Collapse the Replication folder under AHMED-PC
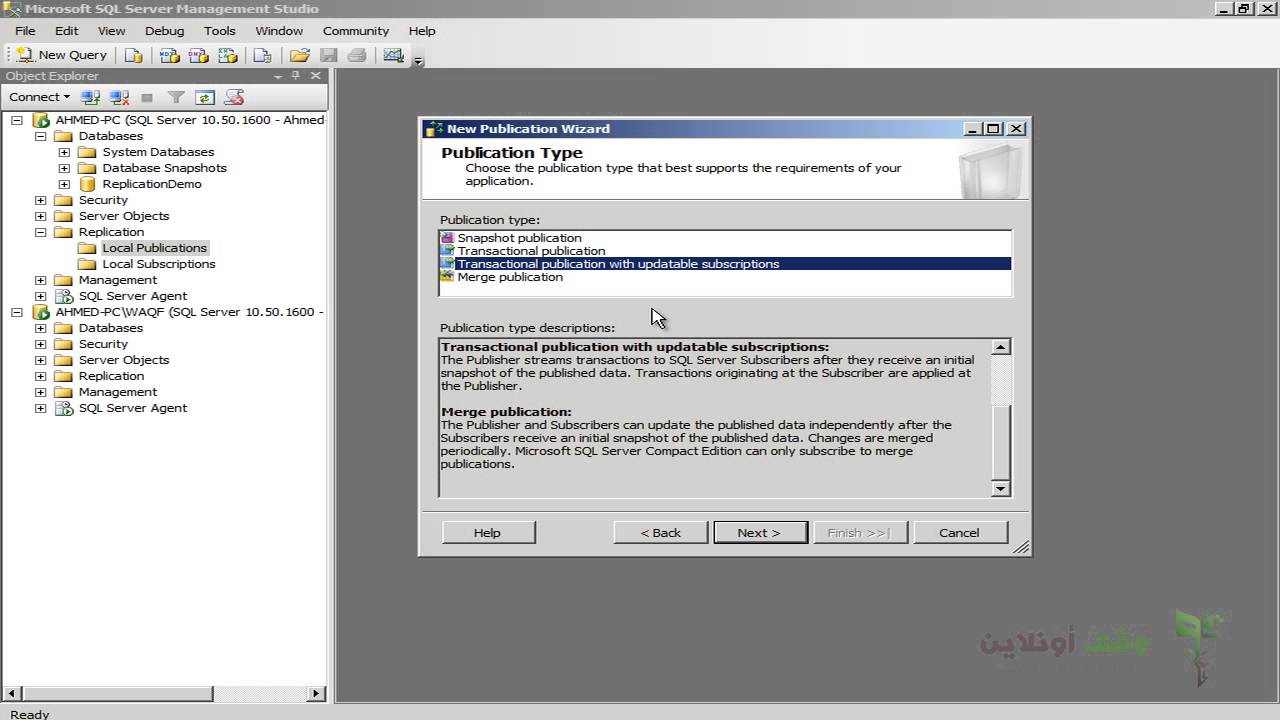This screenshot has height=720, width=1280. [x=41, y=232]
